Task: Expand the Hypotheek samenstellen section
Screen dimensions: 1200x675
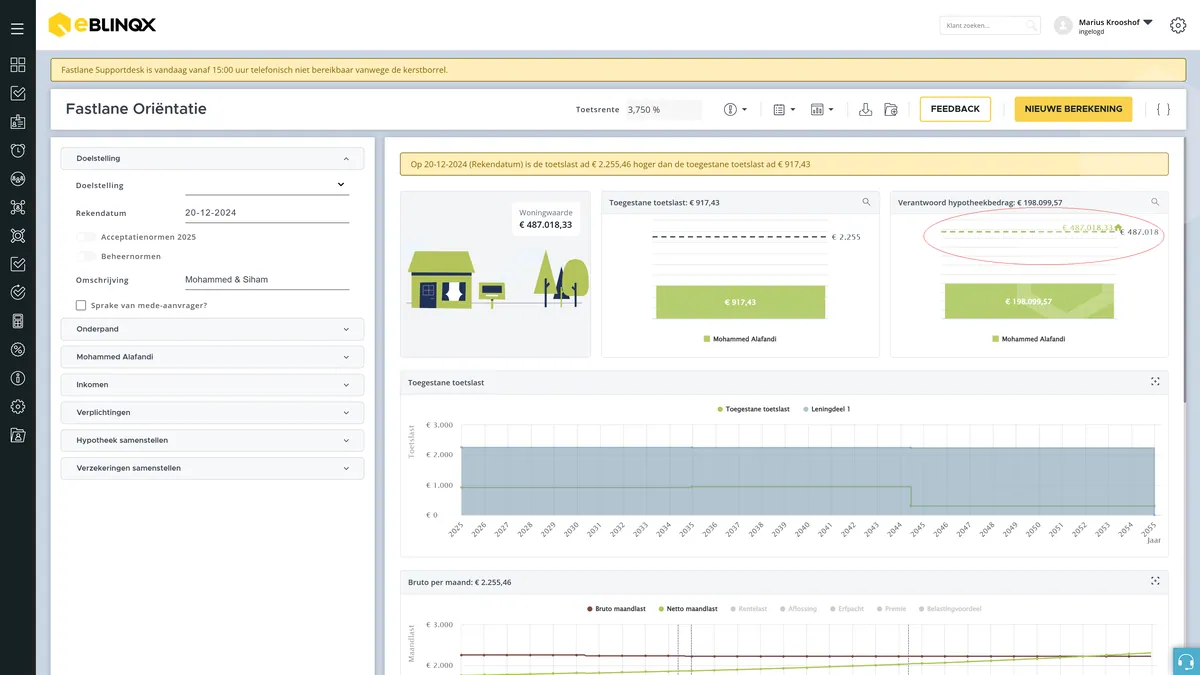Action: [212, 440]
